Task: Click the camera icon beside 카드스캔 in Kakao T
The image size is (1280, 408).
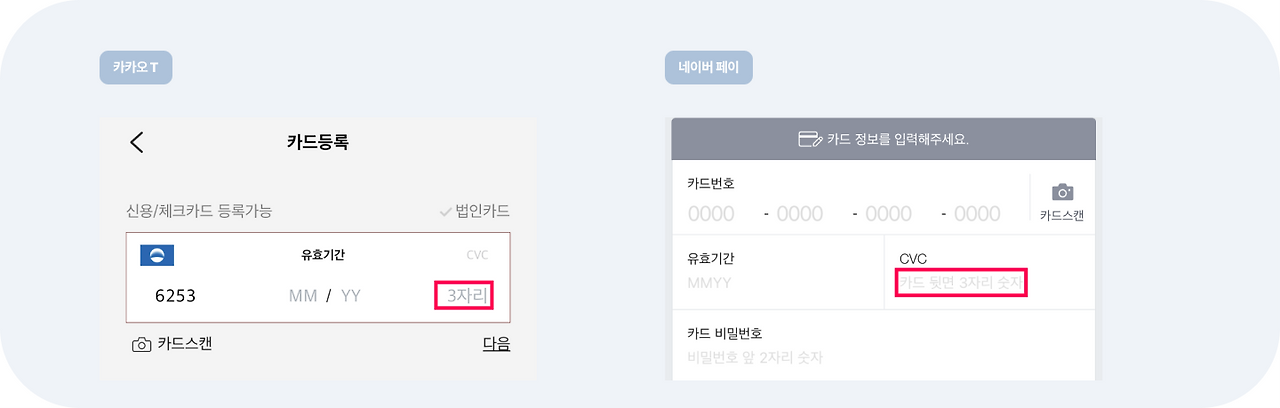Action: pyautogui.click(x=142, y=344)
